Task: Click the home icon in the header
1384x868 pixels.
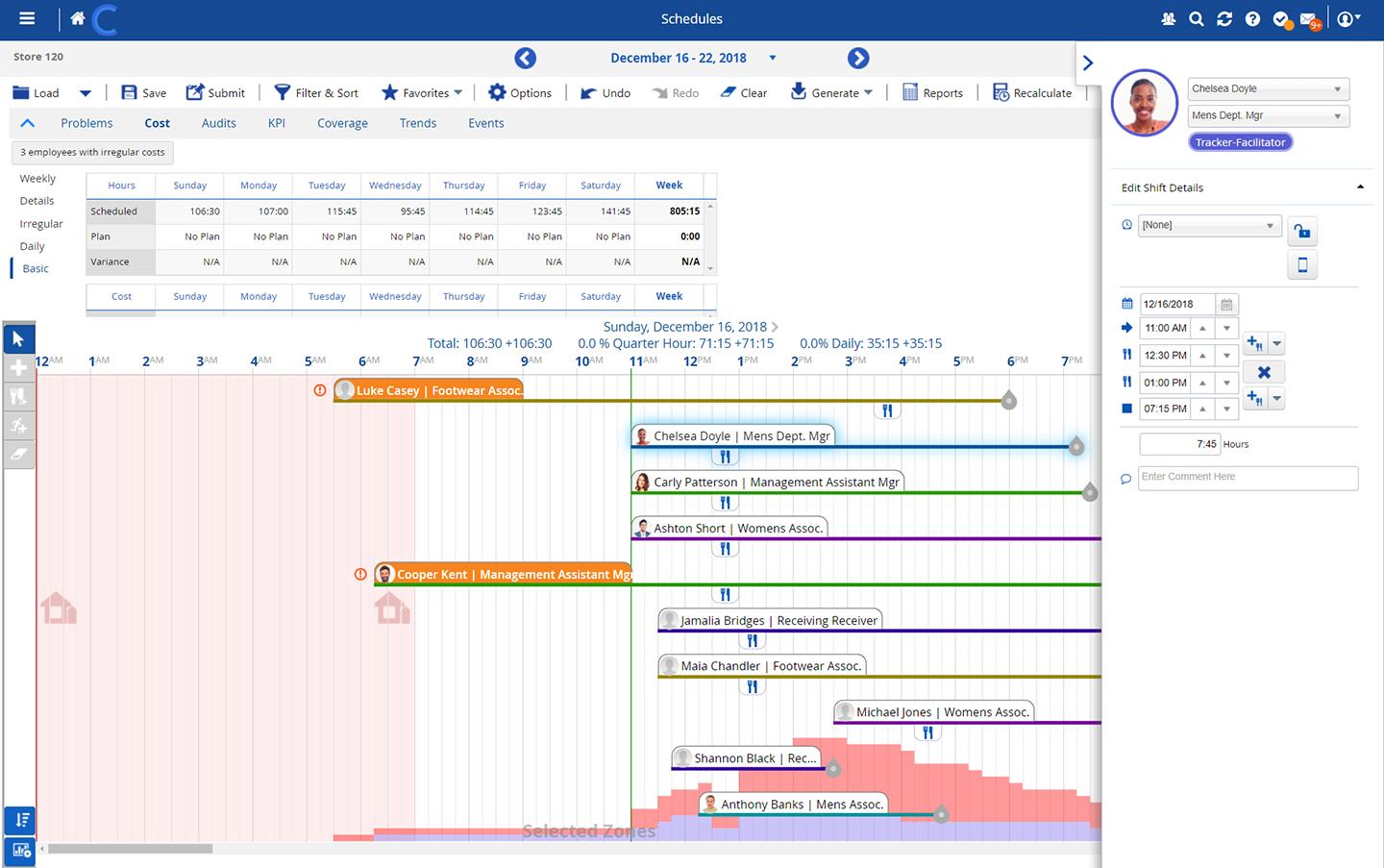Action: coord(78,18)
